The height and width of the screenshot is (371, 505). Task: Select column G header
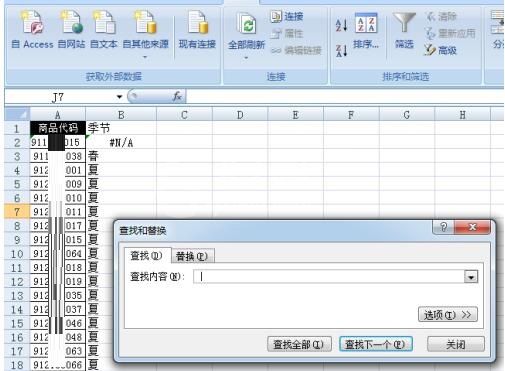tap(407, 115)
